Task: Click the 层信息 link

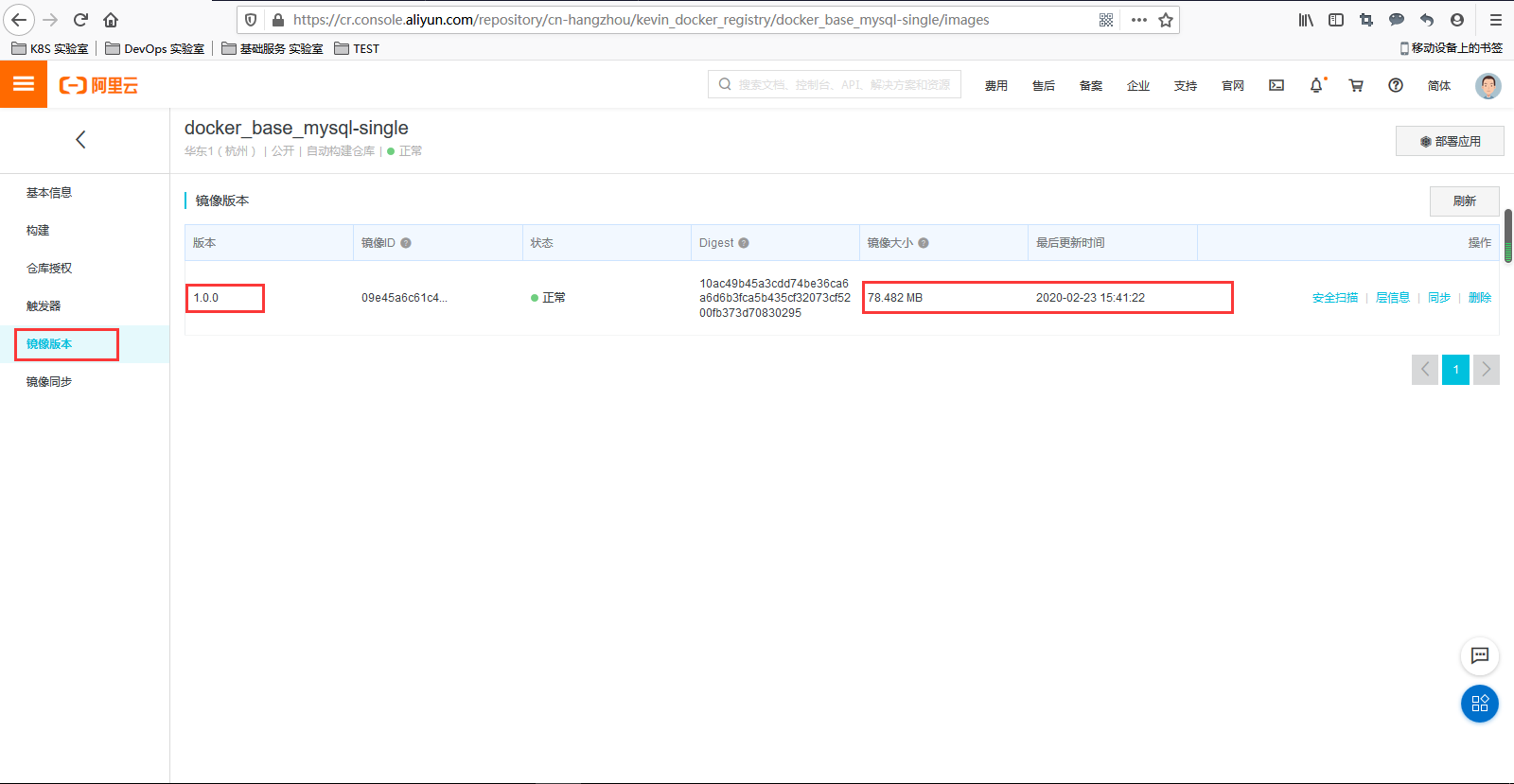Action: [1393, 298]
